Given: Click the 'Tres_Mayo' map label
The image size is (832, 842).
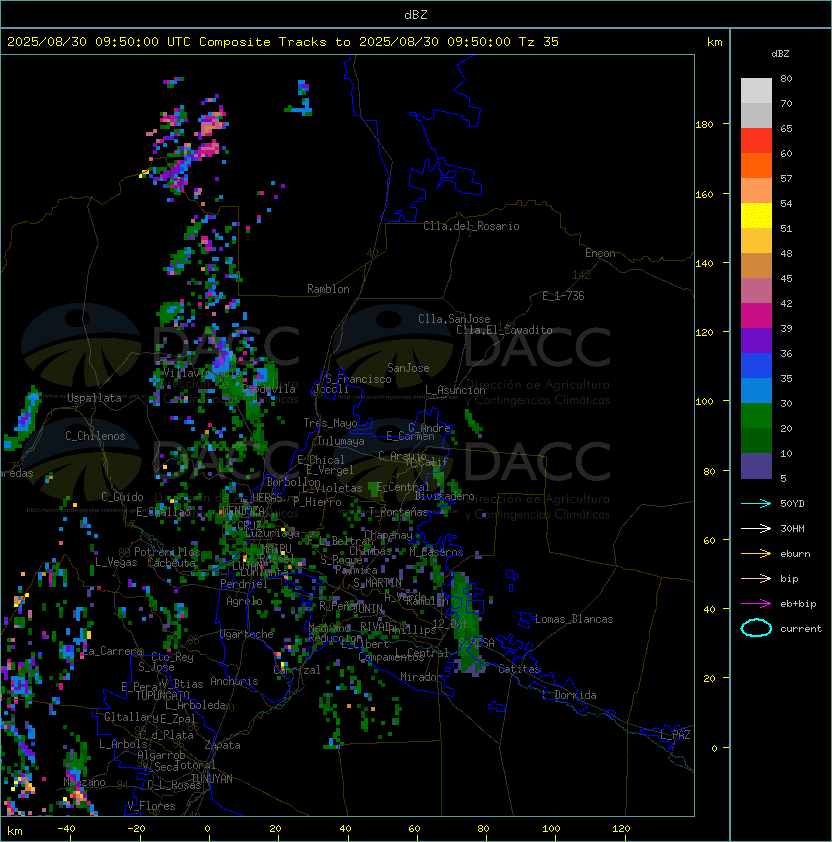Looking at the screenshot, I should coord(330,423).
